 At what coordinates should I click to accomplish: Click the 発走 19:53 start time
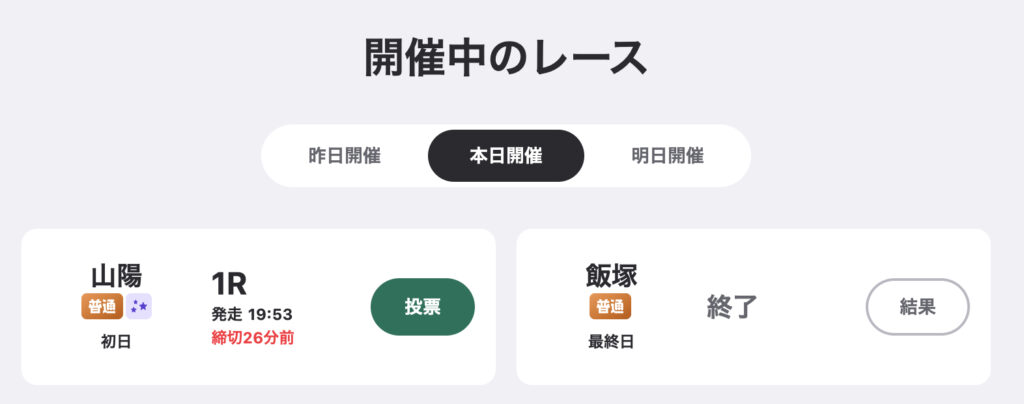(x=251, y=314)
